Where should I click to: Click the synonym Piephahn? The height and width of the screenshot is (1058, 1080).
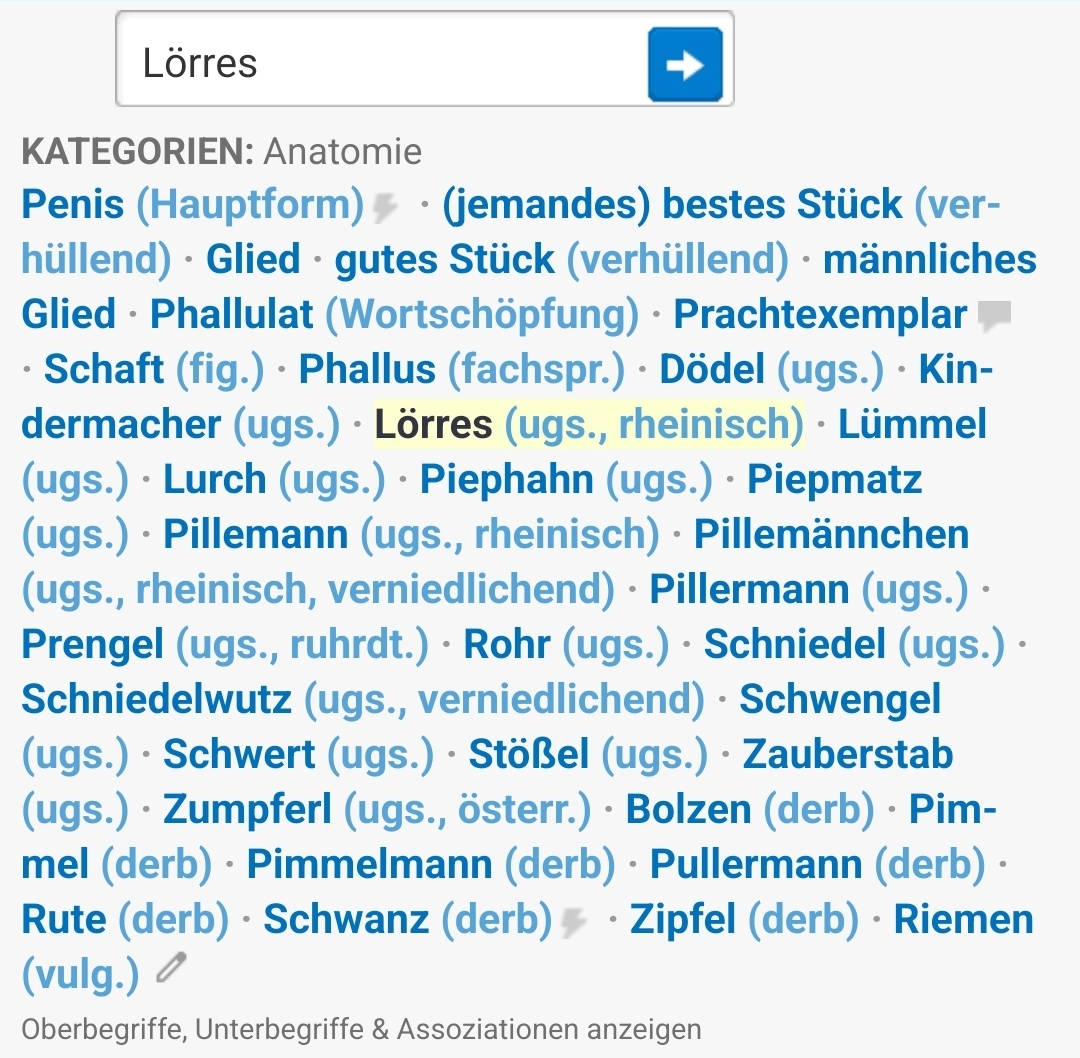pos(506,479)
